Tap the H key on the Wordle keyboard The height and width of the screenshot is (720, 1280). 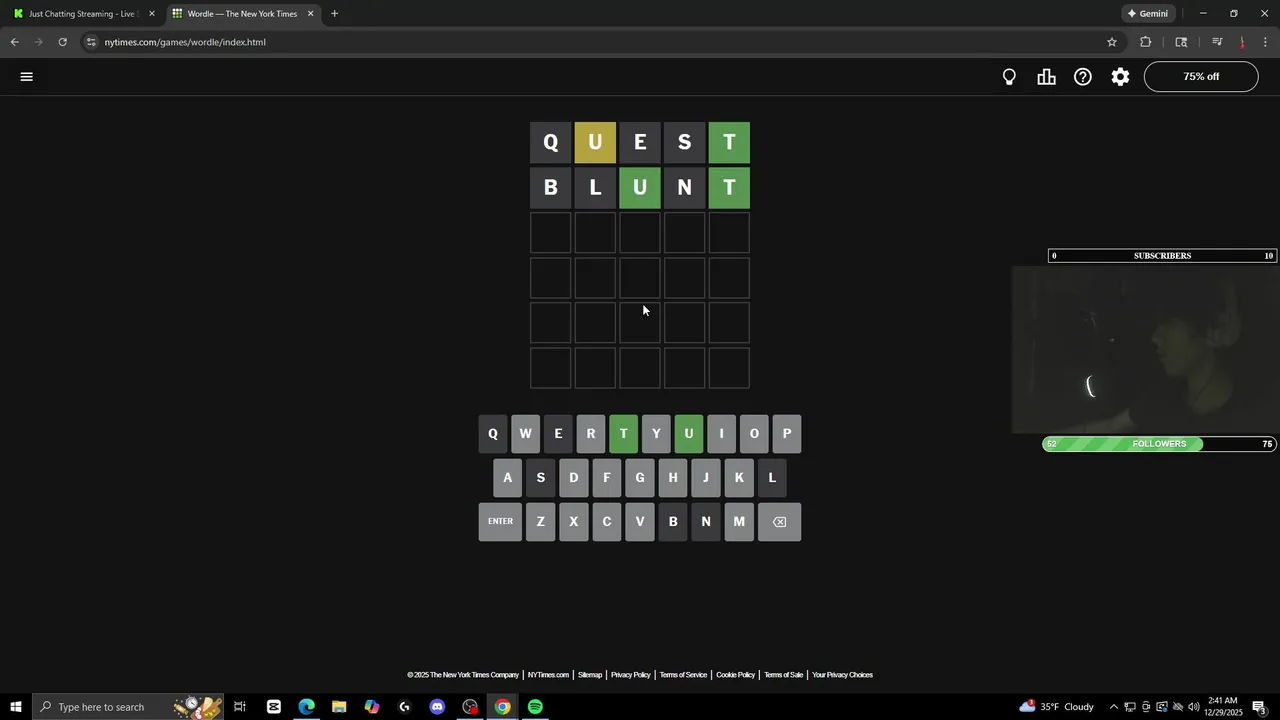(x=673, y=478)
